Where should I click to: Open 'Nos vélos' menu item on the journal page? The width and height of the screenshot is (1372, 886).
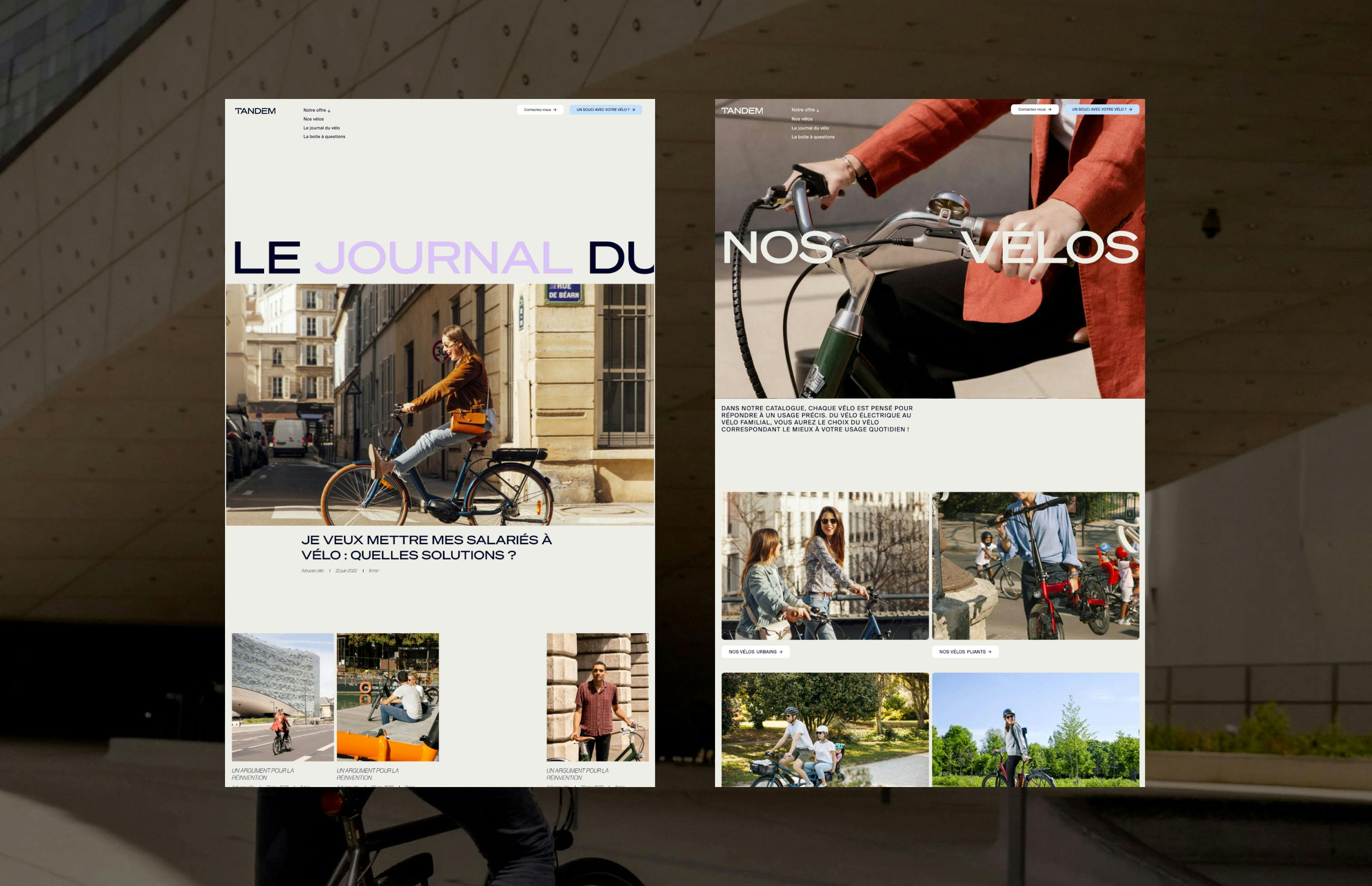click(314, 119)
